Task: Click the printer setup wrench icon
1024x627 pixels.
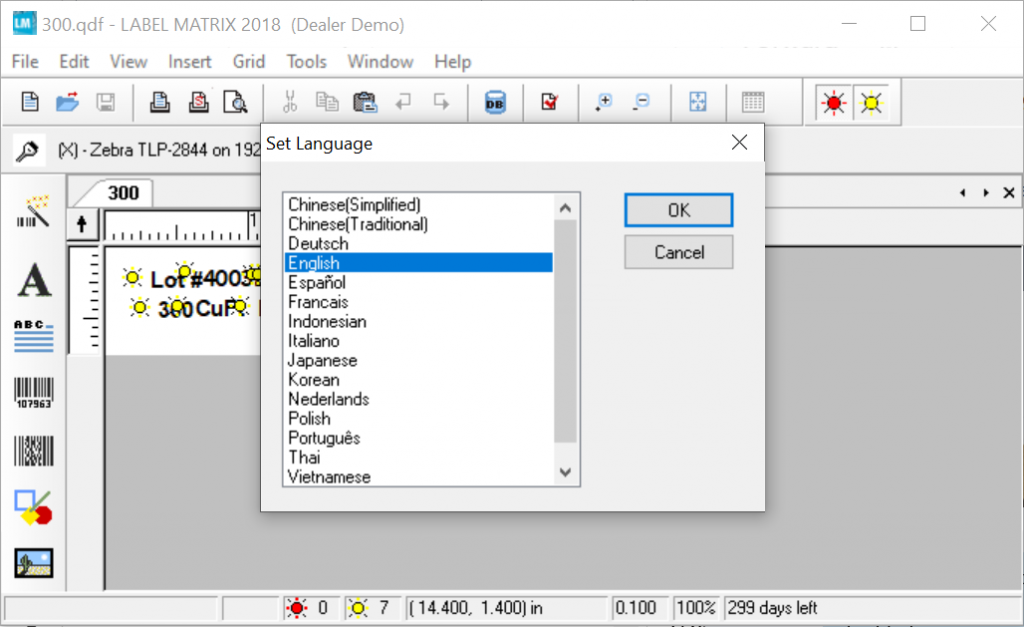Action: click(28, 150)
